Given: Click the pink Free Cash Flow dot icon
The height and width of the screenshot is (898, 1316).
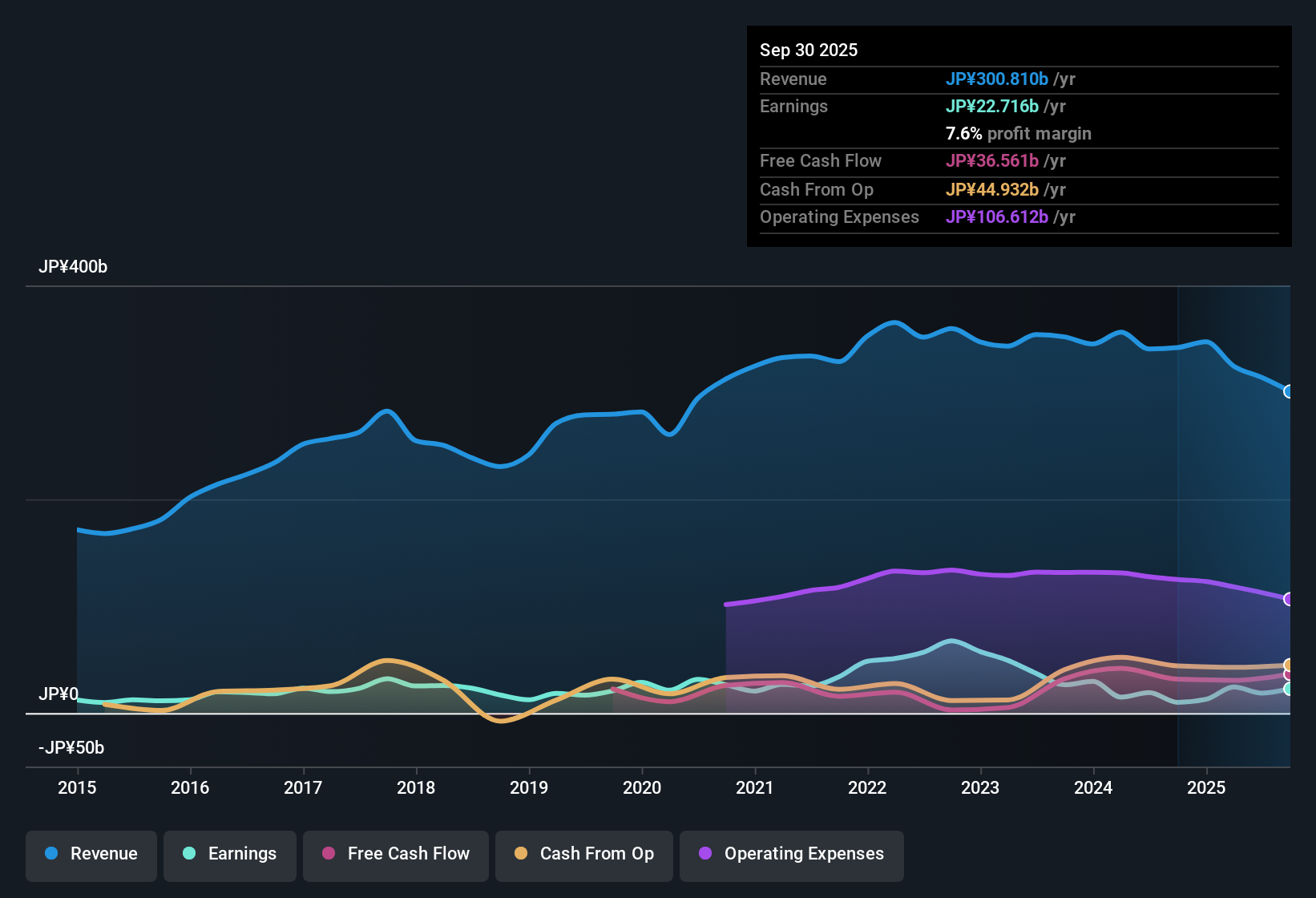Looking at the screenshot, I should click(x=329, y=854).
